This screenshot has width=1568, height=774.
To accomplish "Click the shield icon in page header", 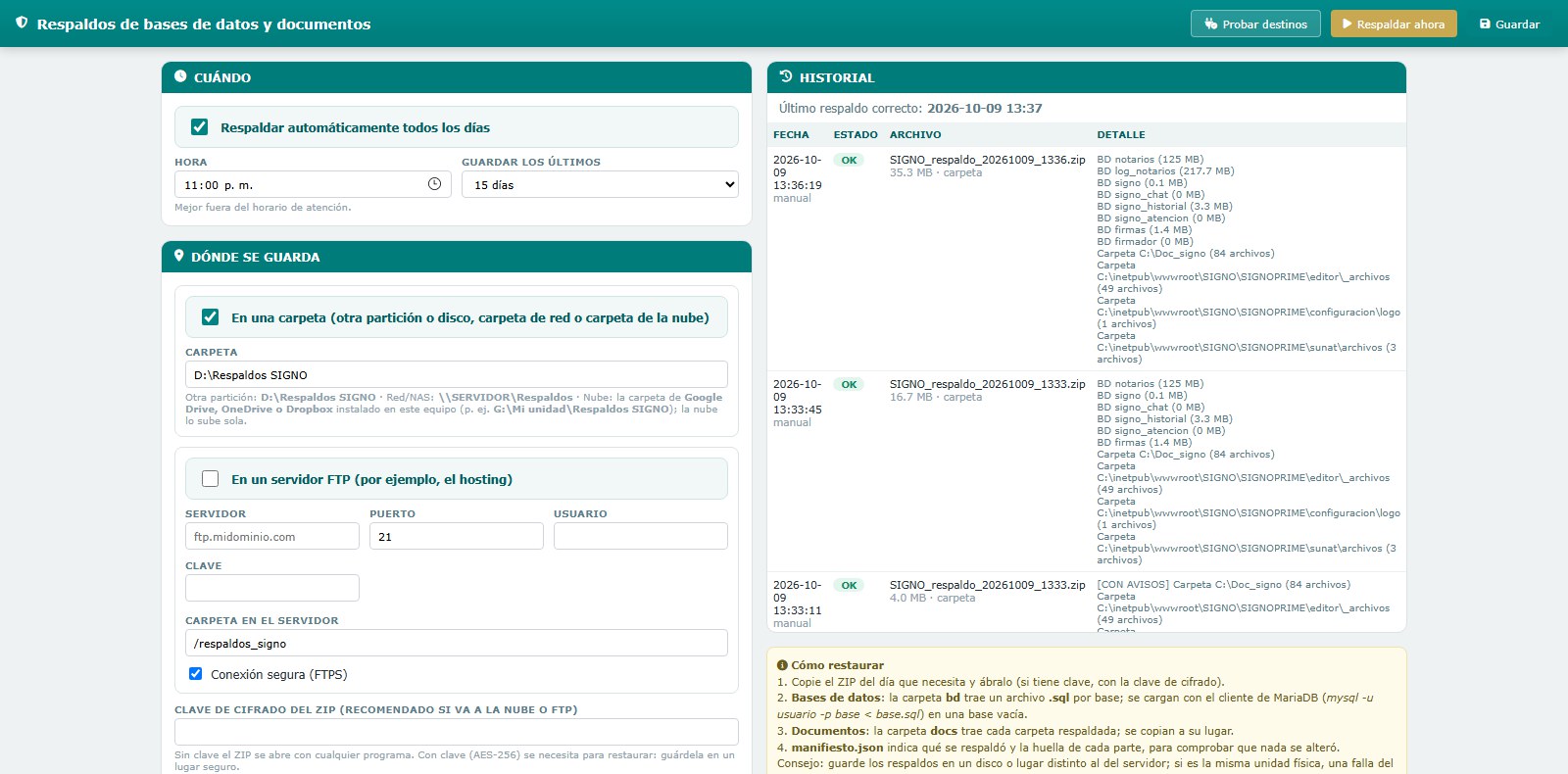I will (22, 23).
